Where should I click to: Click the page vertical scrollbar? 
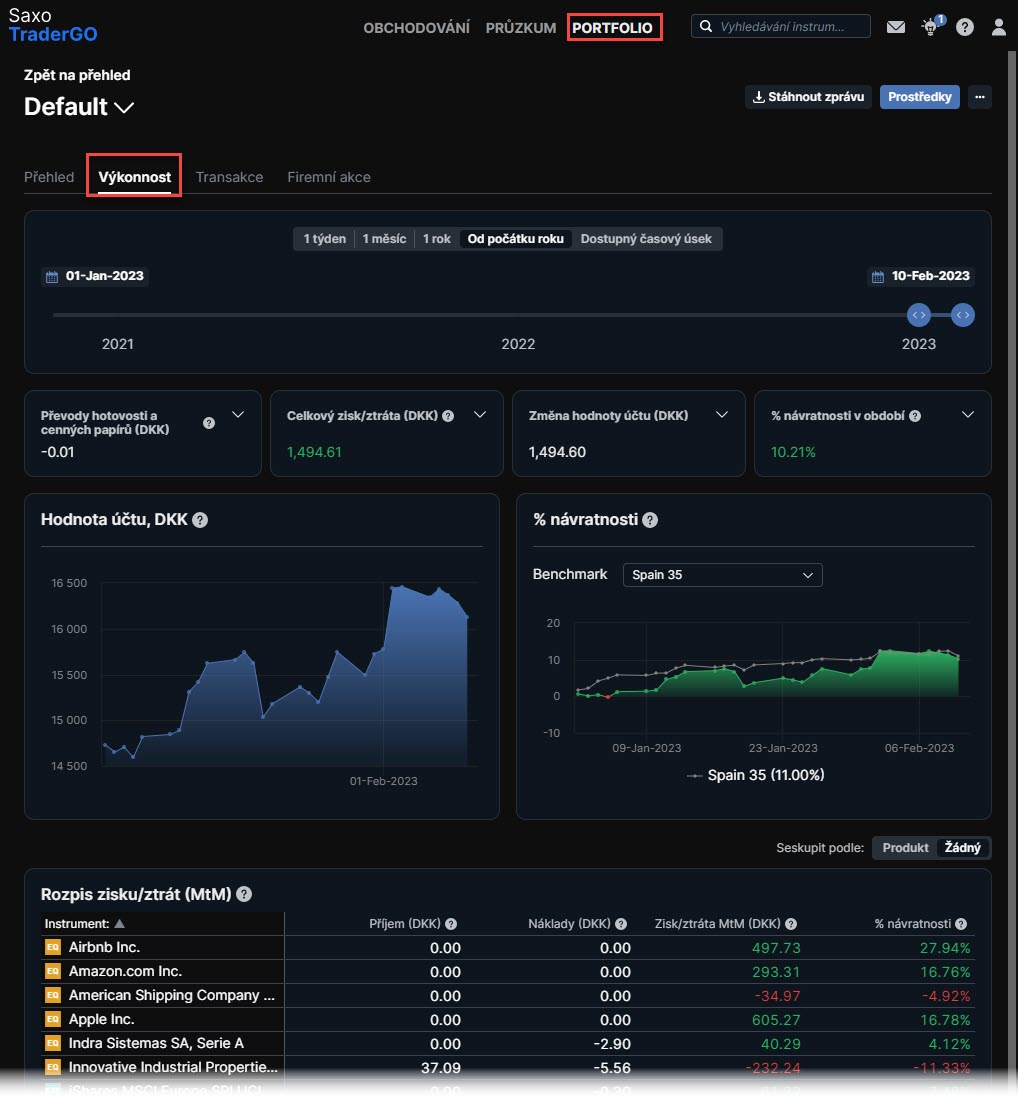(1013, 560)
